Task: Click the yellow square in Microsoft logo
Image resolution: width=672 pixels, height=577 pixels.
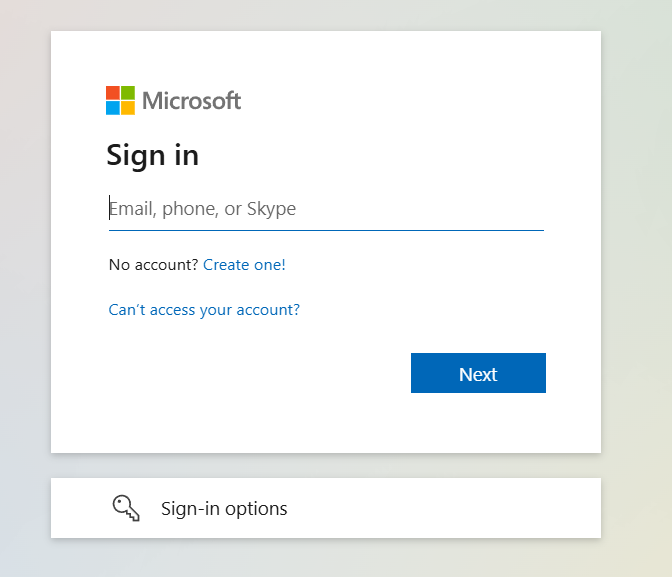Action: pyautogui.click(x=128, y=108)
